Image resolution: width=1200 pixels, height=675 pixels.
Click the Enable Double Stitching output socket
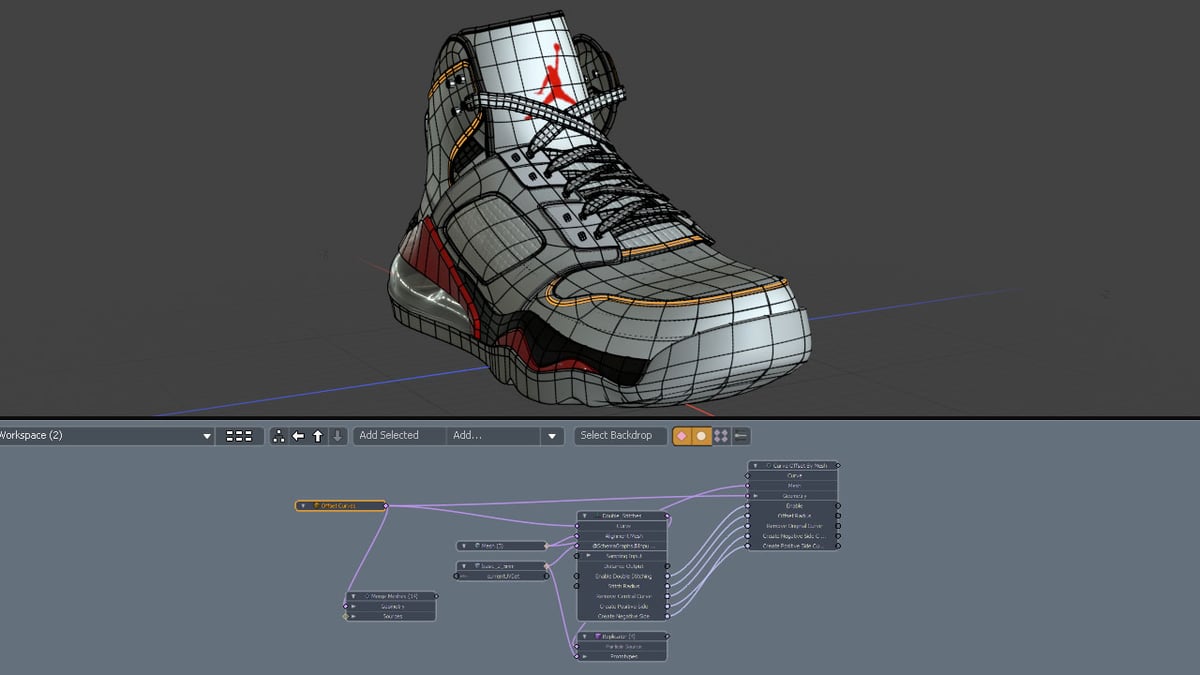pyautogui.click(x=668, y=576)
